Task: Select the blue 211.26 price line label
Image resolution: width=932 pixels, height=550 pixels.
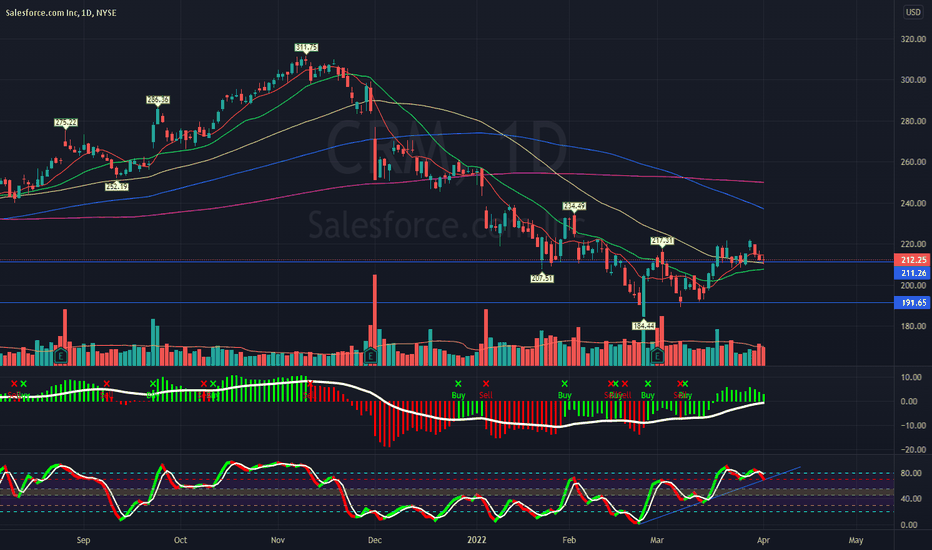Action: pos(913,273)
